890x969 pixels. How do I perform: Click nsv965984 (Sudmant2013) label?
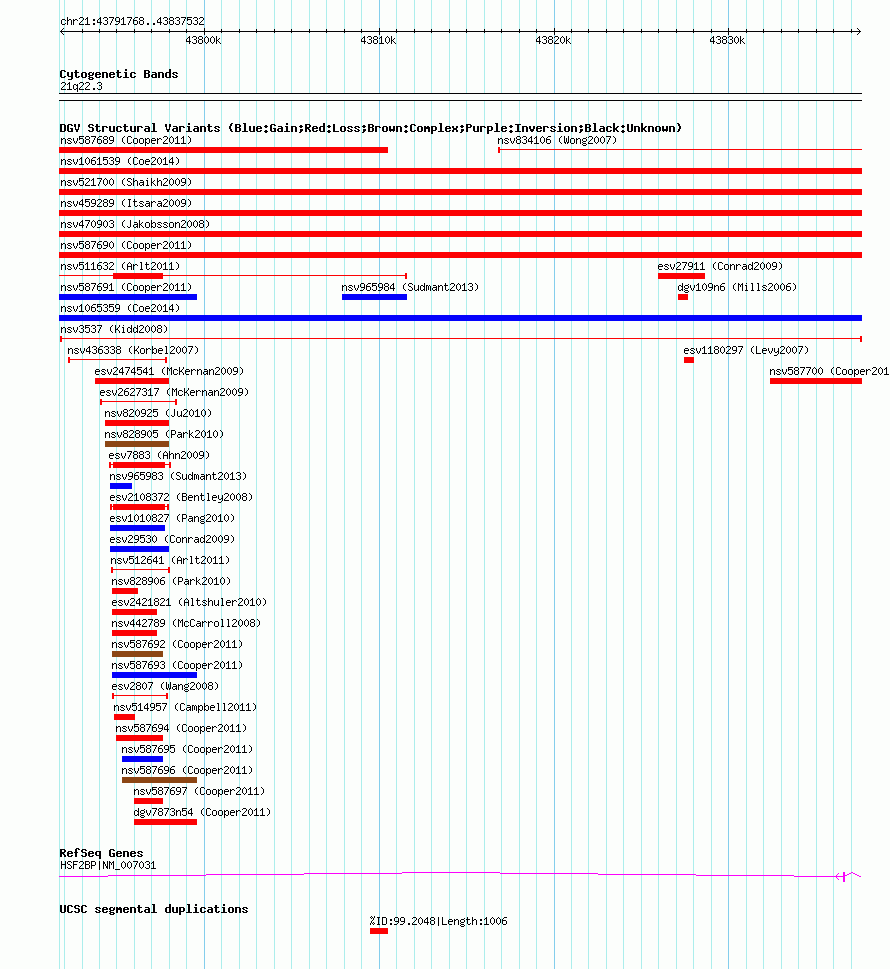(410, 287)
